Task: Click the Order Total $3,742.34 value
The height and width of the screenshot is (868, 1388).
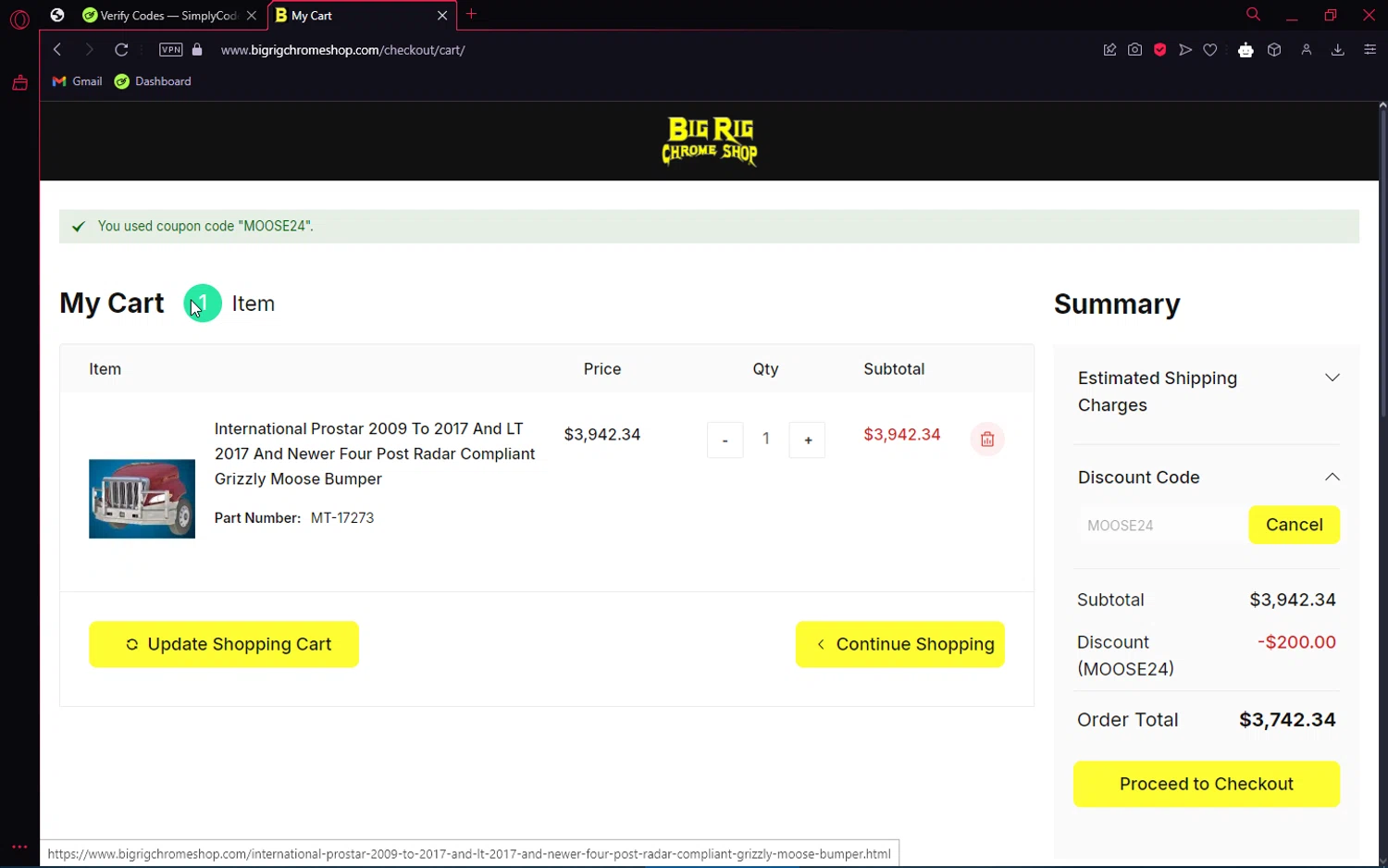Action: pos(1287,720)
